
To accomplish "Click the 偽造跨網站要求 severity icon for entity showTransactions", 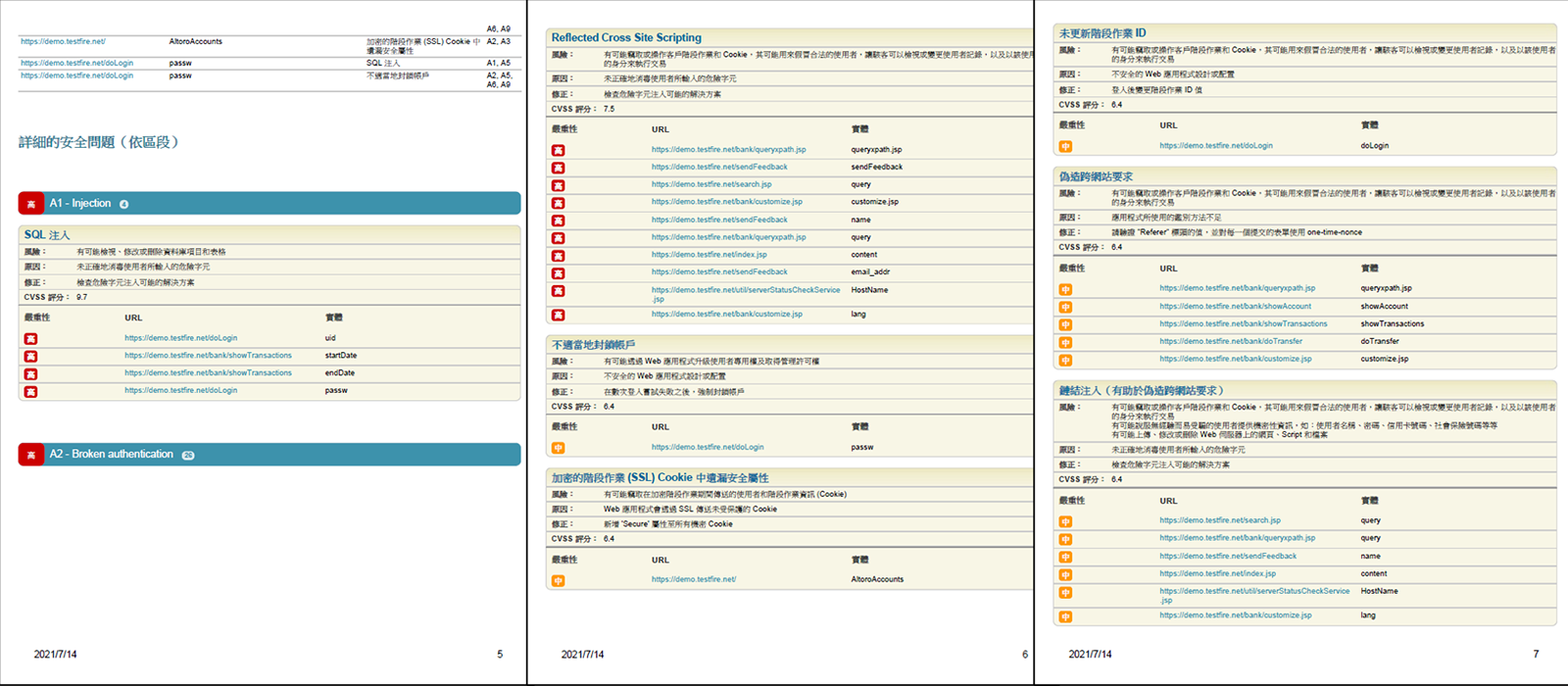I will (1065, 325).
